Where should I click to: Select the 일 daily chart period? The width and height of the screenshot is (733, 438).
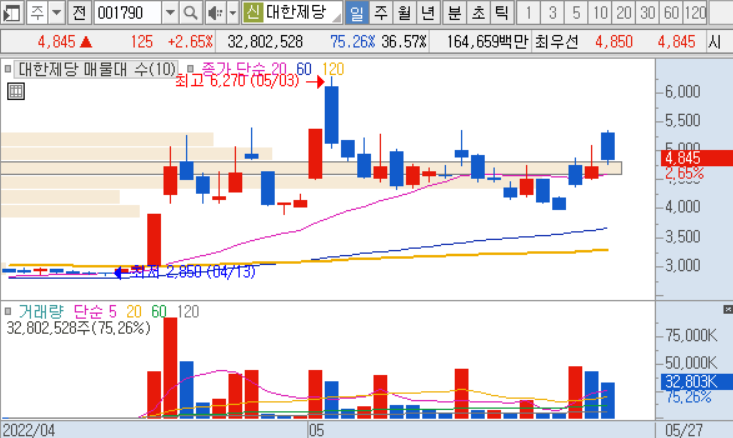(357, 13)
